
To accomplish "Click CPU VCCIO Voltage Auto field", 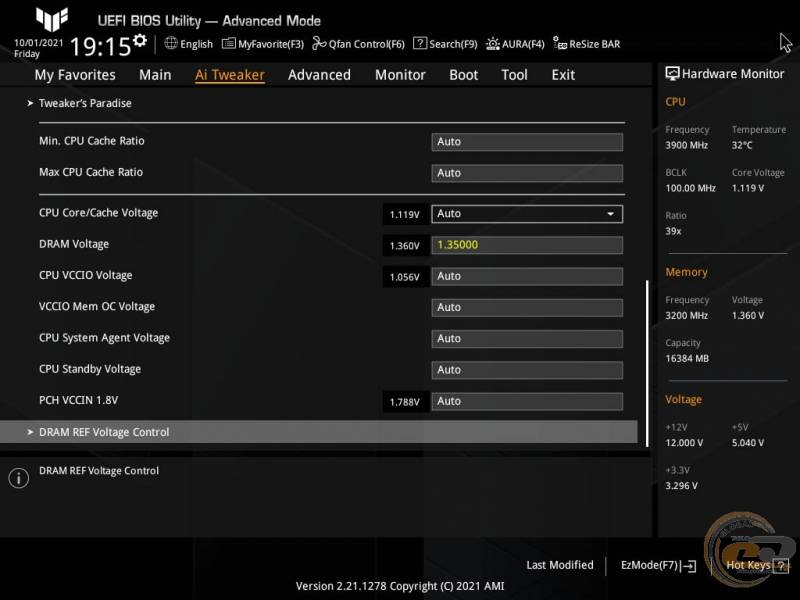I will pos(527,276).
